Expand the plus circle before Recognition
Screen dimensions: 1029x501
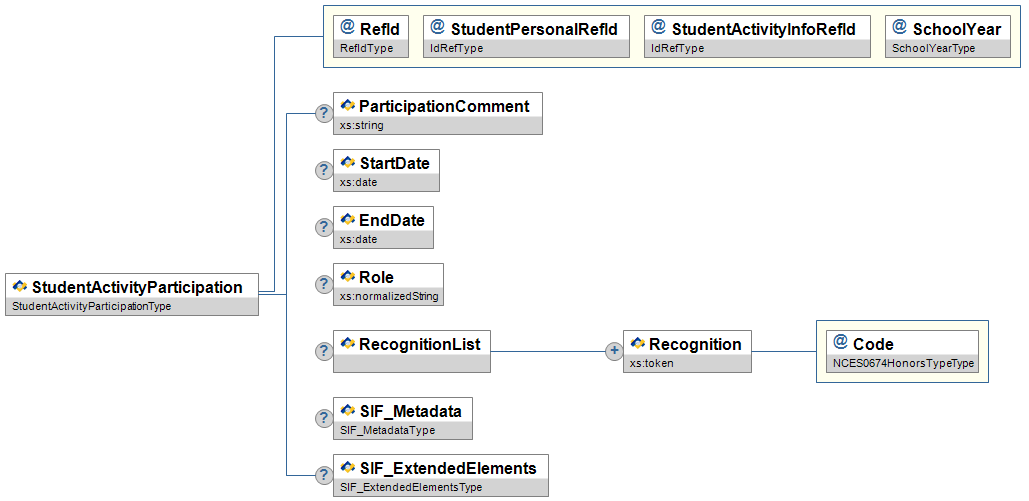point(614,351)
